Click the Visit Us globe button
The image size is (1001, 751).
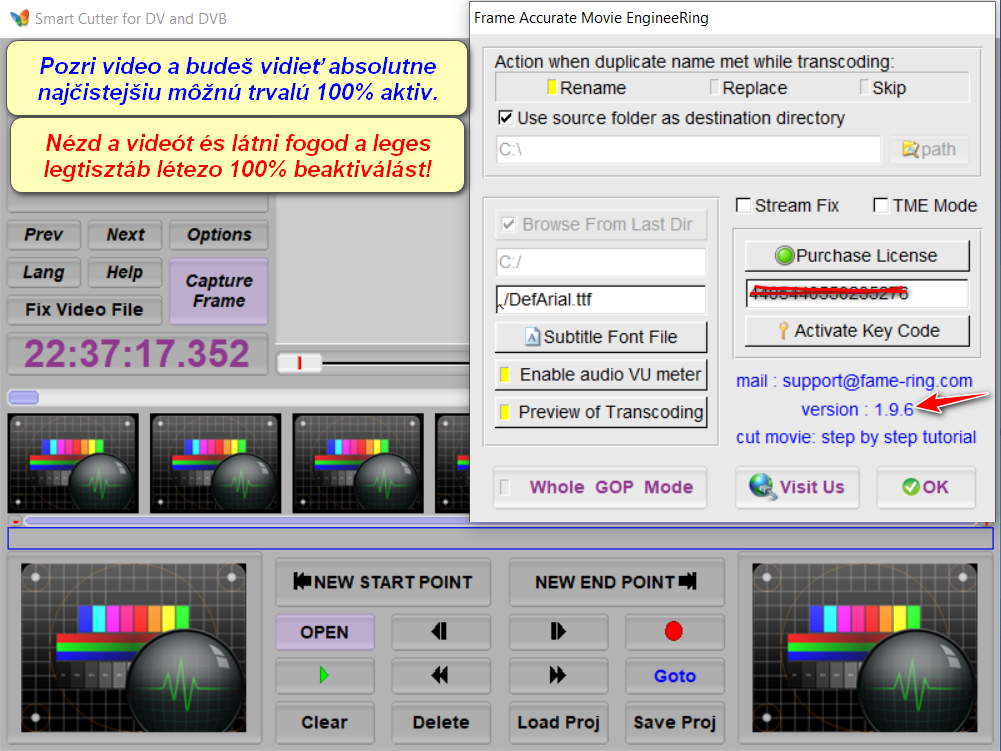(x=797, y=487)
